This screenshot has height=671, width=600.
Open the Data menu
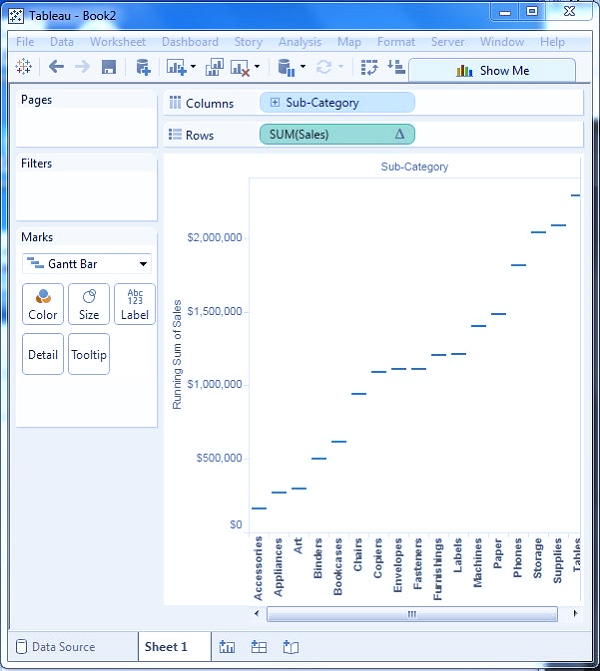[62, 42]
